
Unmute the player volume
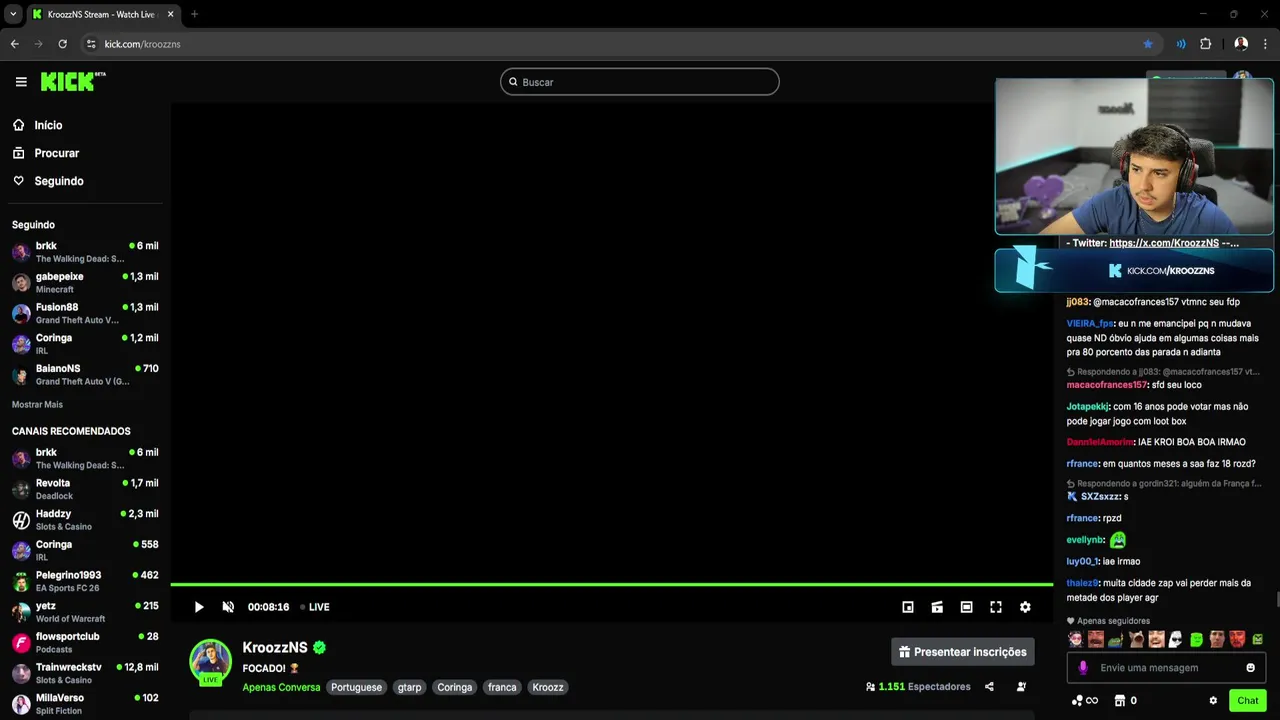228,607
